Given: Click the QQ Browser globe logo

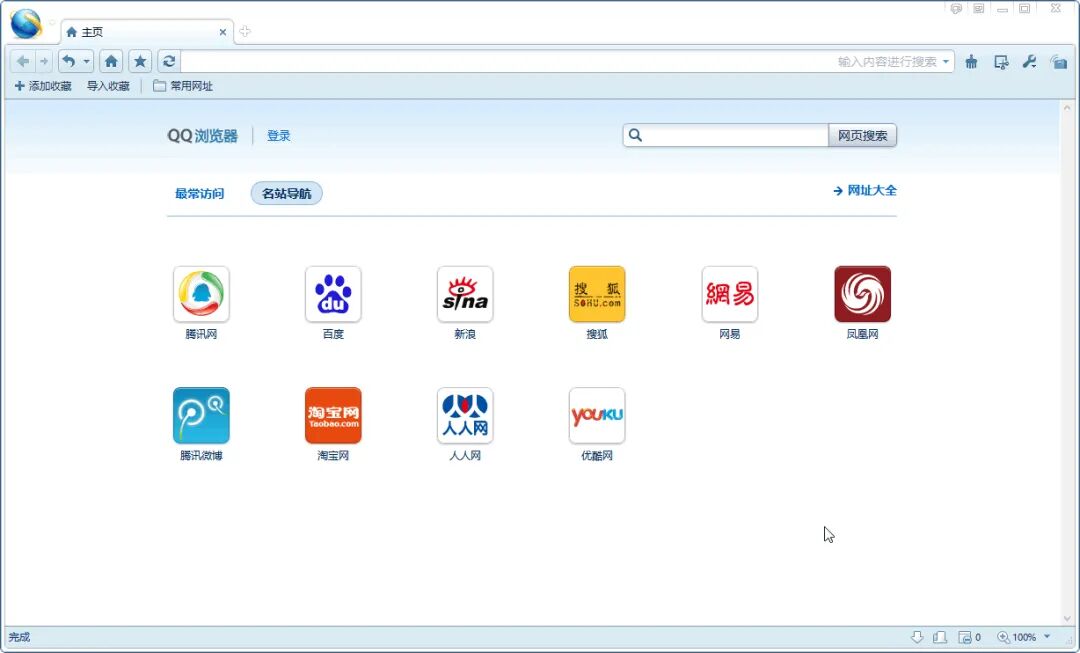Looking at the screenshot, I should click(x=25, y=23).
